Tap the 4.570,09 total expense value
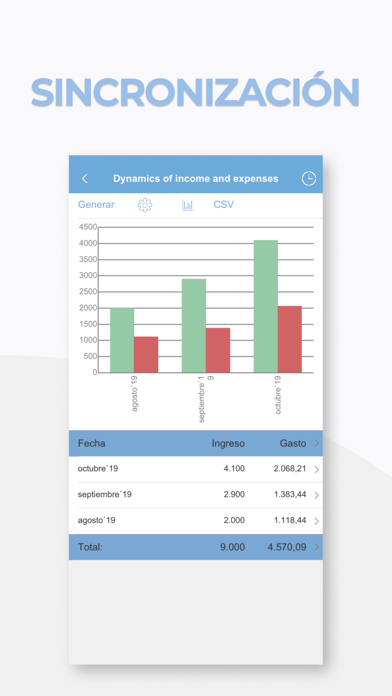The height and width of the screenshot is (696, 392). pyautogui.click(x=287, y=547)
